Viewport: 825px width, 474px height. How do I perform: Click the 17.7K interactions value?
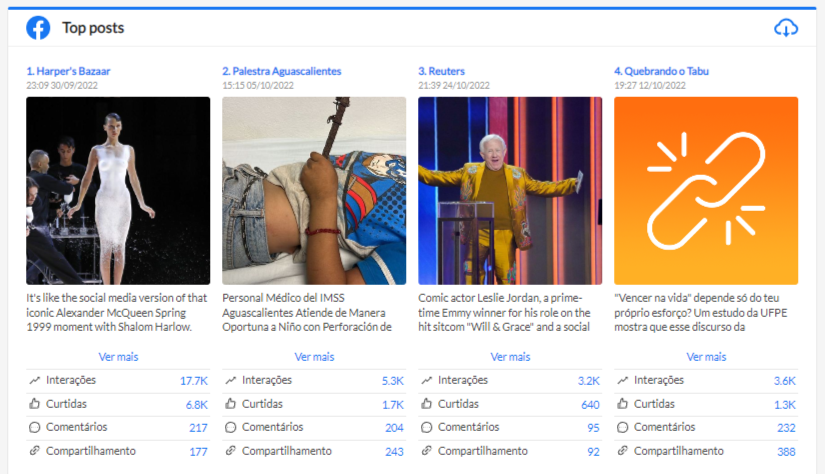[194, 381]
